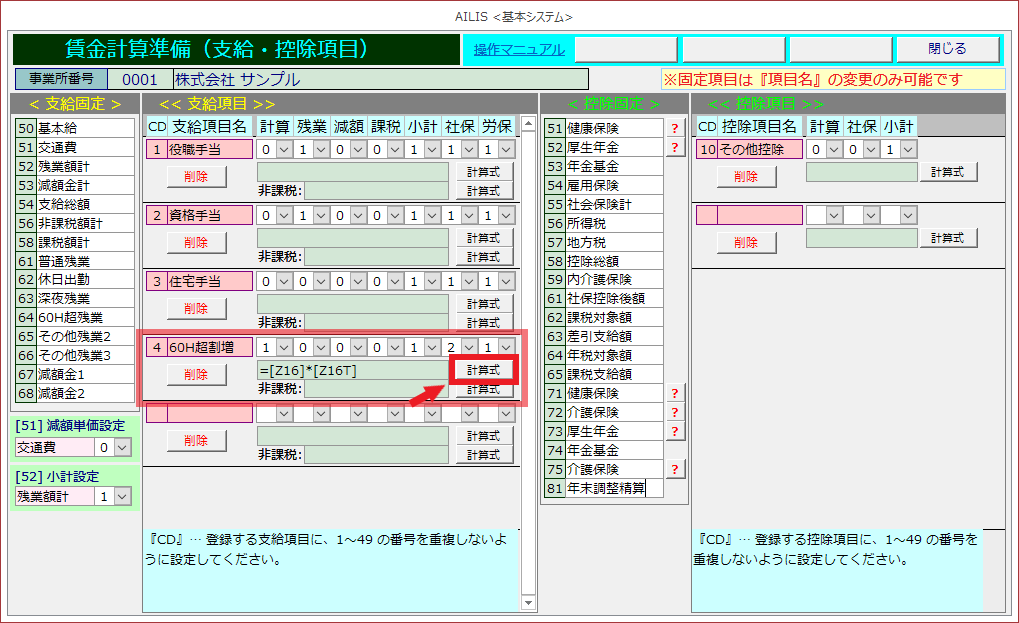1019x623 pixels.
Task: Click 計算式 button highlighted for 60H超割増
Action: [484, 370]
